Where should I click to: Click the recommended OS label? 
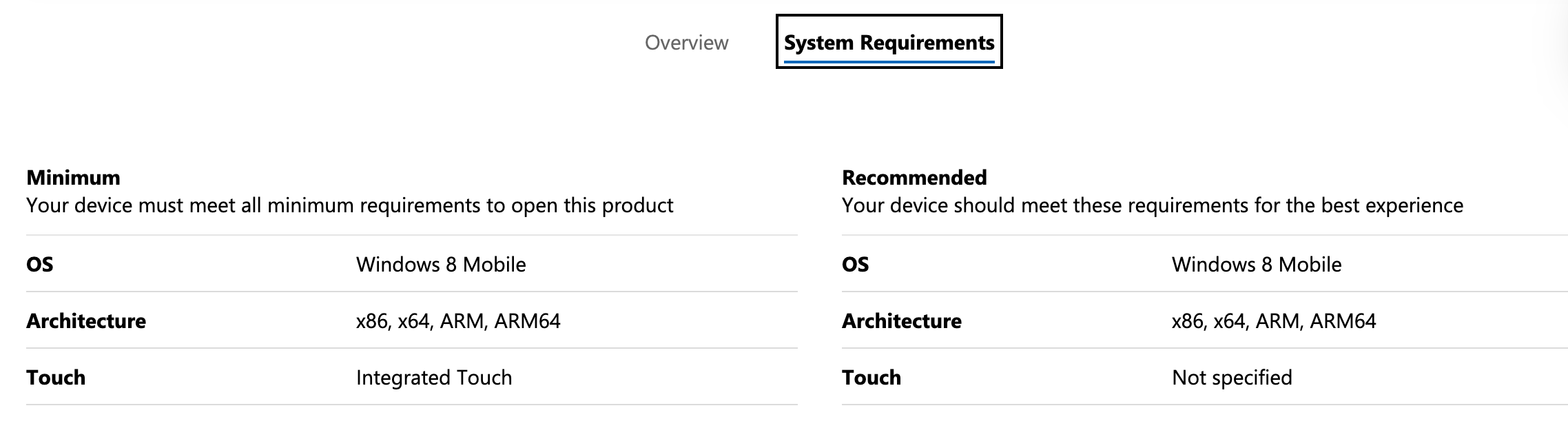point(856,265)
